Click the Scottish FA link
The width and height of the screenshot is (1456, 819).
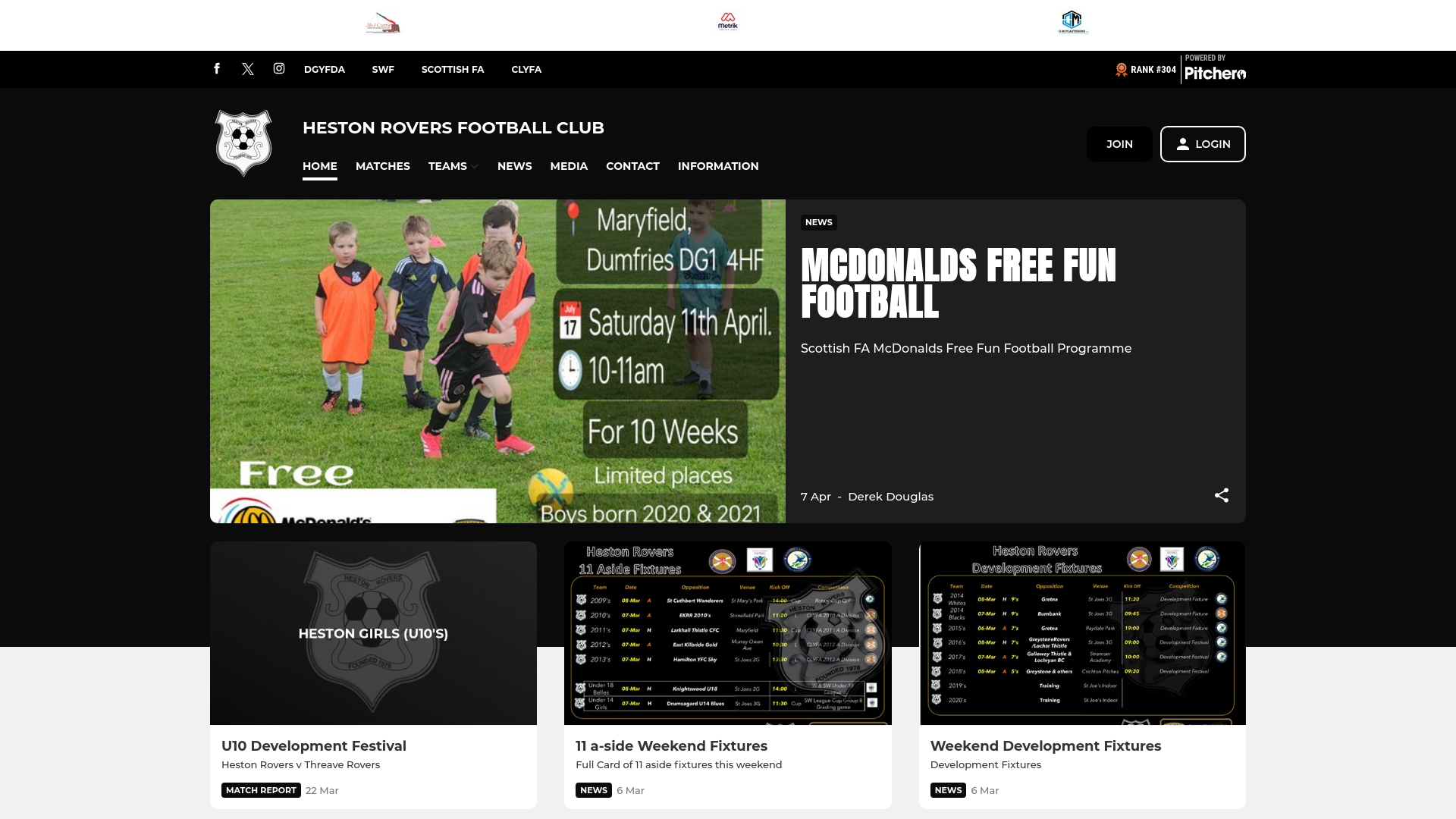click(453, 70)
